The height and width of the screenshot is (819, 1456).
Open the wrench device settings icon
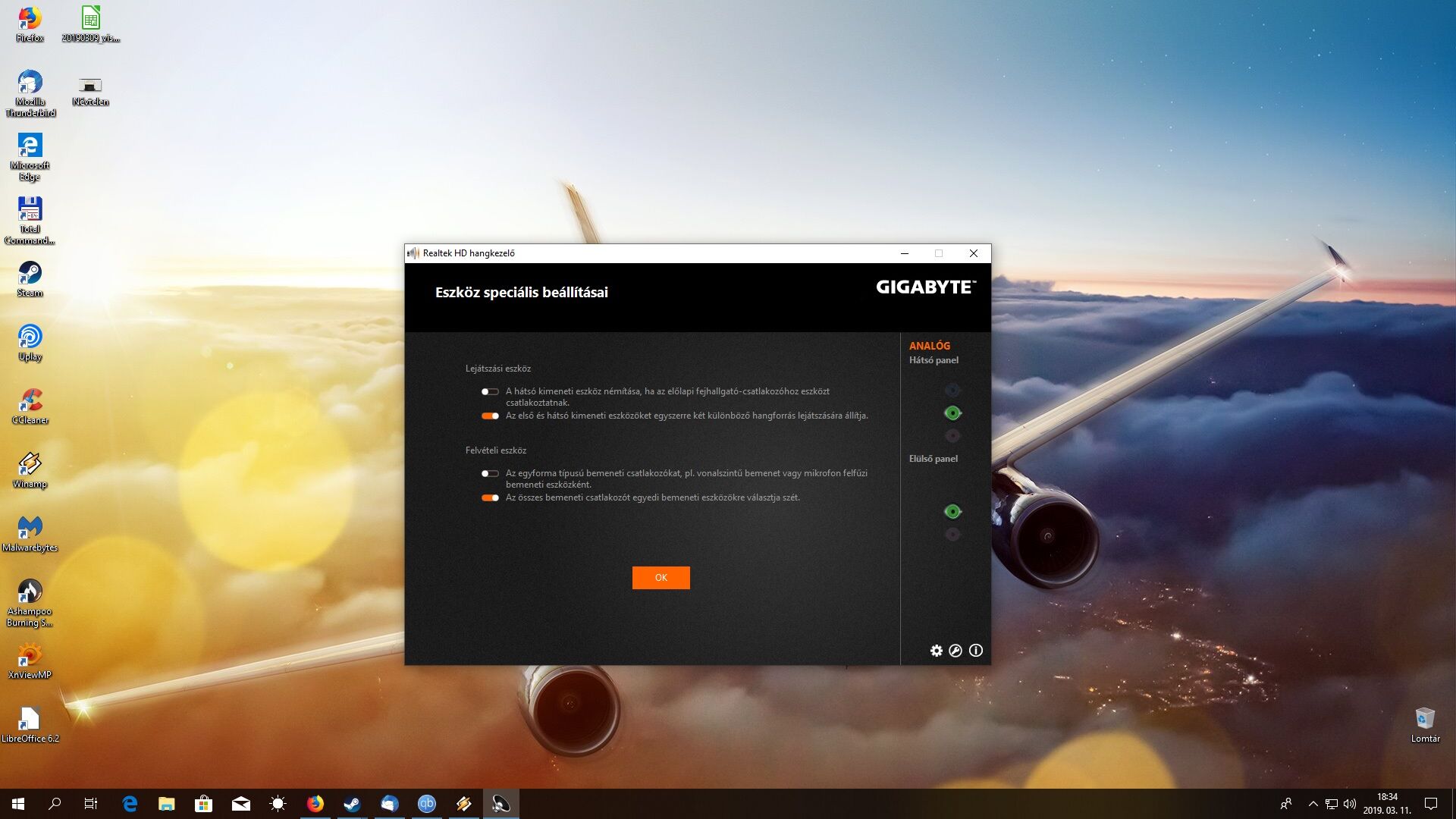click(955, 651)
